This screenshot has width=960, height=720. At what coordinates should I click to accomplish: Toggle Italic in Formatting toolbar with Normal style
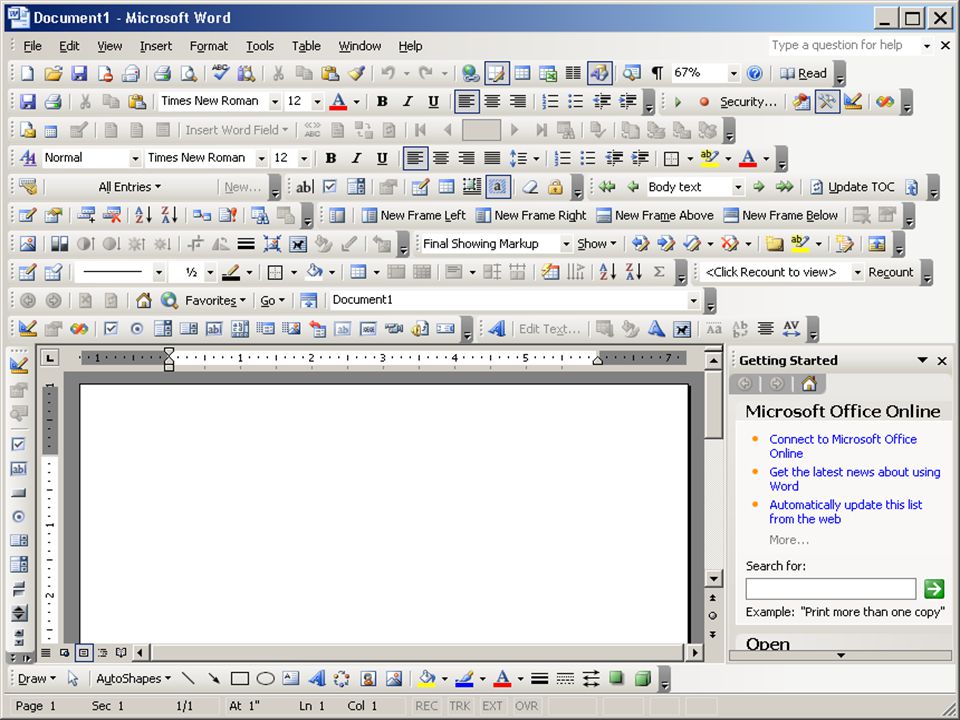pyautogui.click(x=356, y=158)
